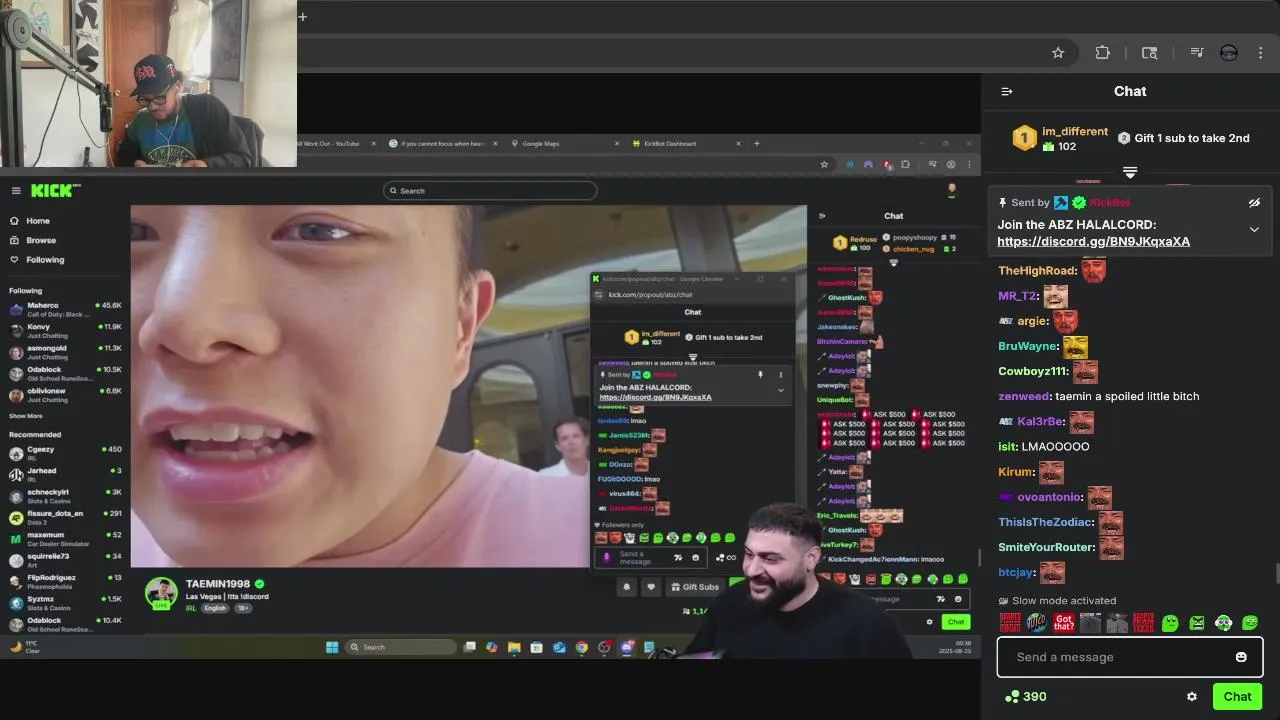Viewport: 1280px width, 720px height.
Task: Click username SmiteYourRouter in chat
Action: [x=1046, y=547]
